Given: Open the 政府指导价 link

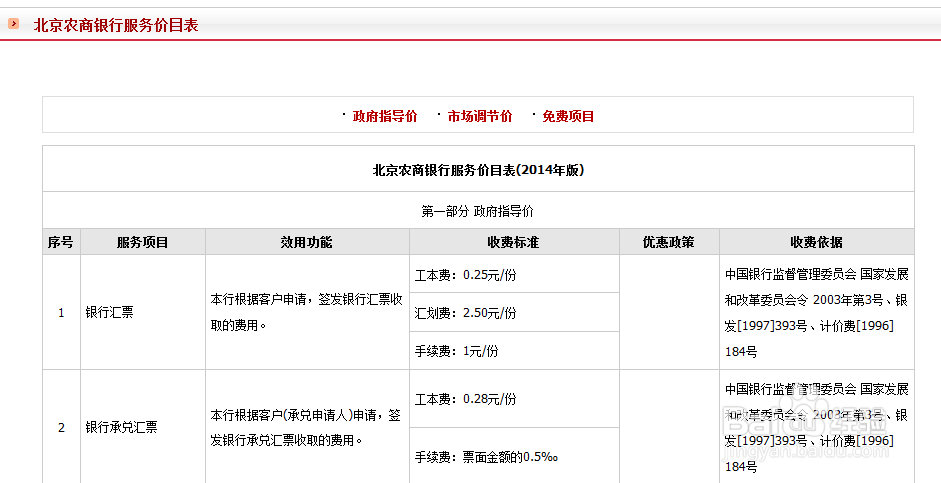Looking at the screenshot, I should click(x=385, y=116).
